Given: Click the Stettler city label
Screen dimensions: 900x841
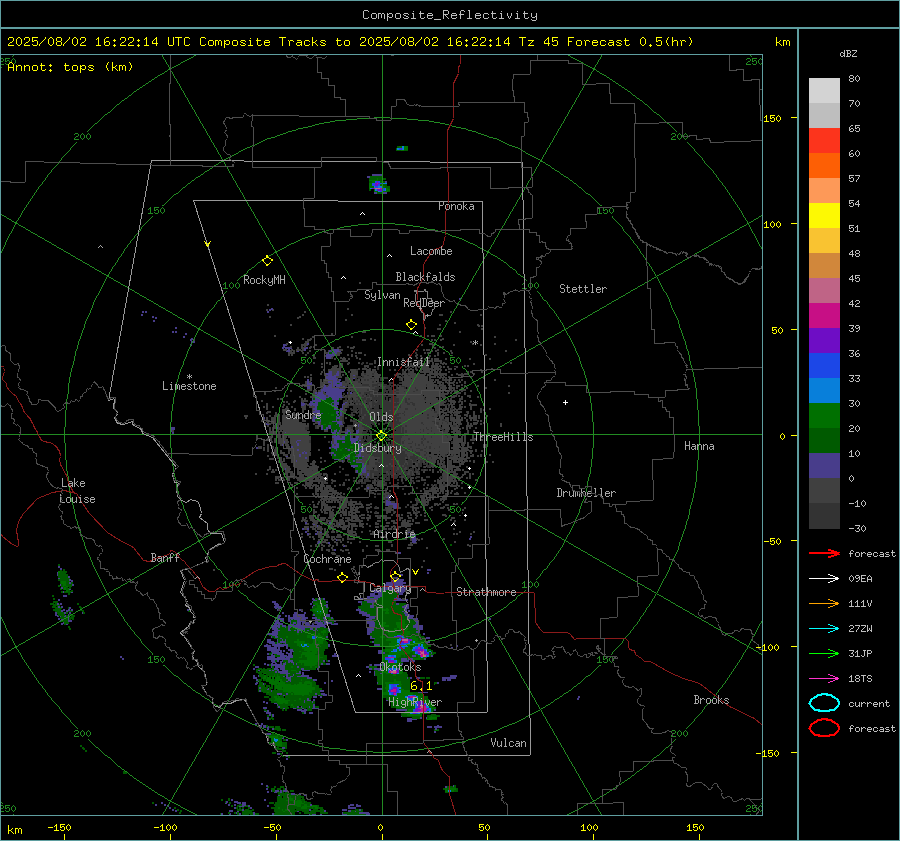Looking at the screenshot, I should tap(583, 289).
